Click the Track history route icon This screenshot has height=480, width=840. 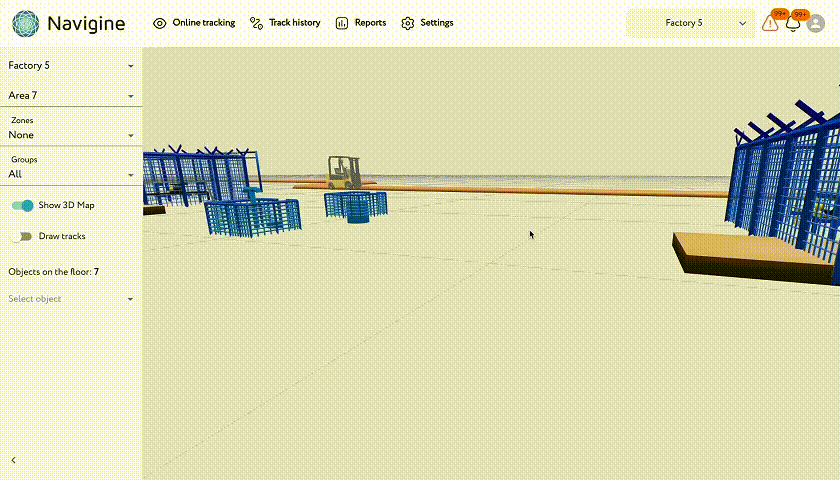[256, 23]
